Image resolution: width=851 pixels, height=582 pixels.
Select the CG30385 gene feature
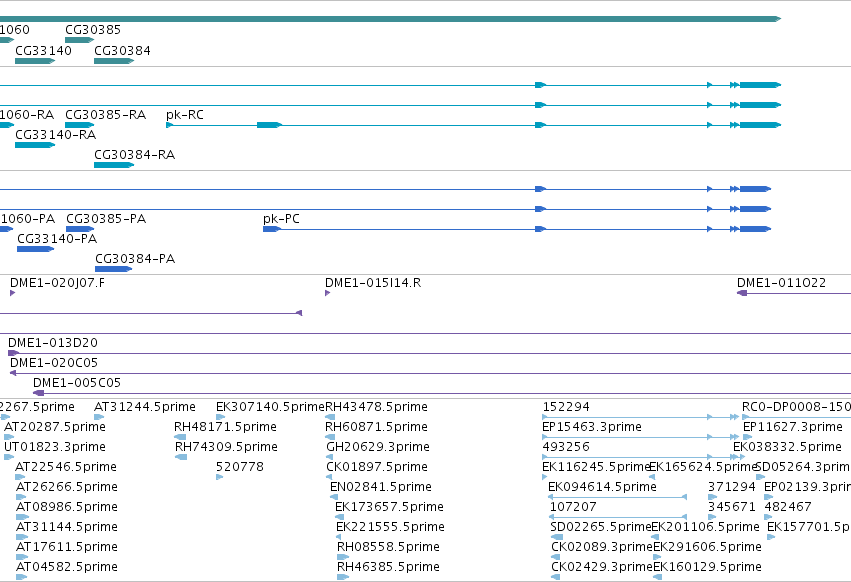point(80,40)
